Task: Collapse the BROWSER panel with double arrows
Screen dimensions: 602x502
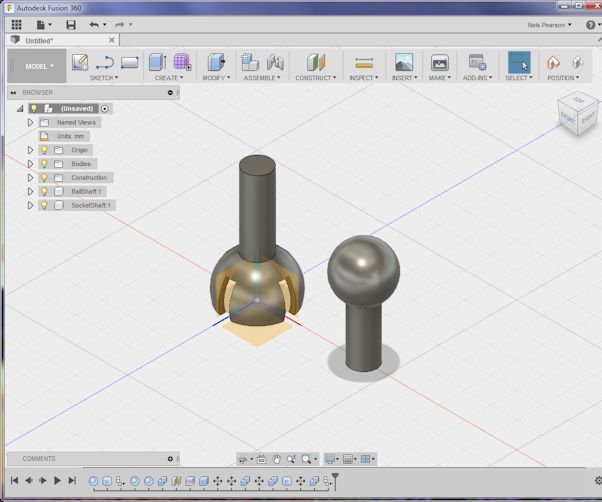Action: (x=13, y=92)
